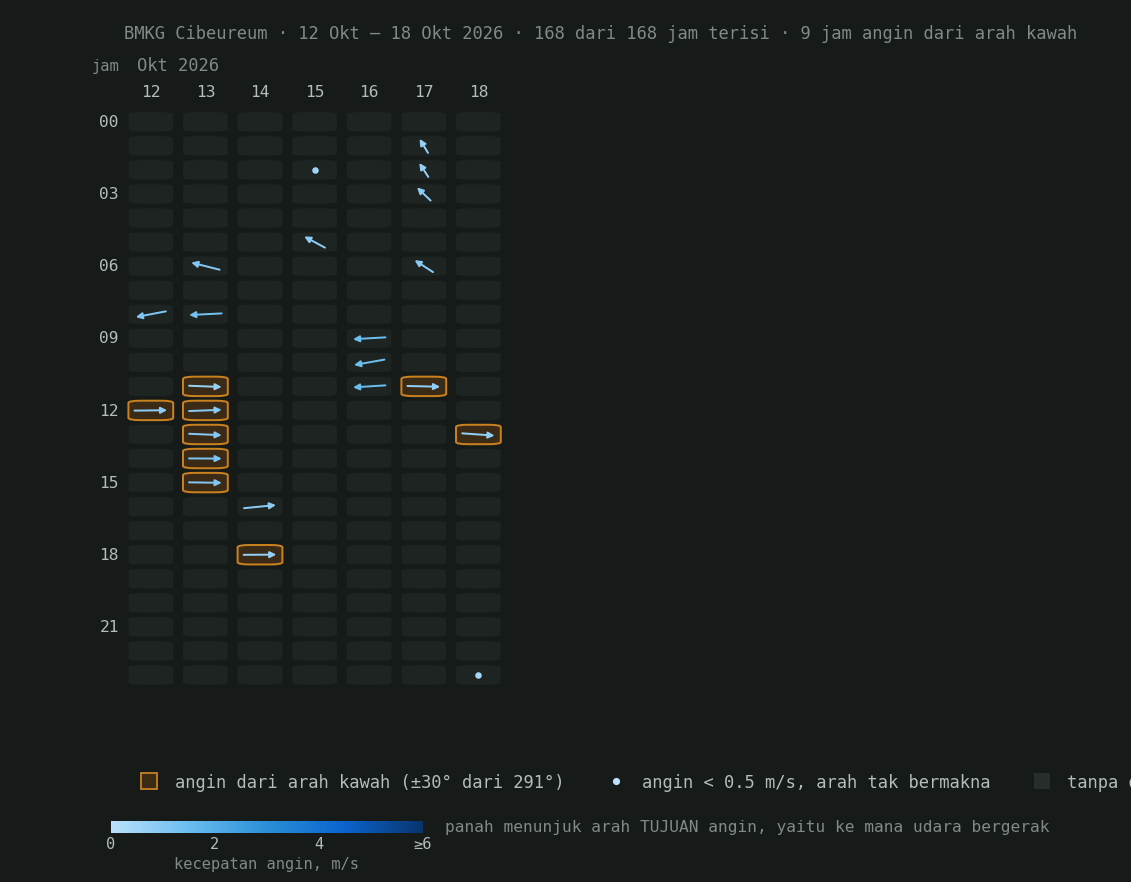
Task: Select the "Okt 2026" month label
Action: click(x=178, y=66)
